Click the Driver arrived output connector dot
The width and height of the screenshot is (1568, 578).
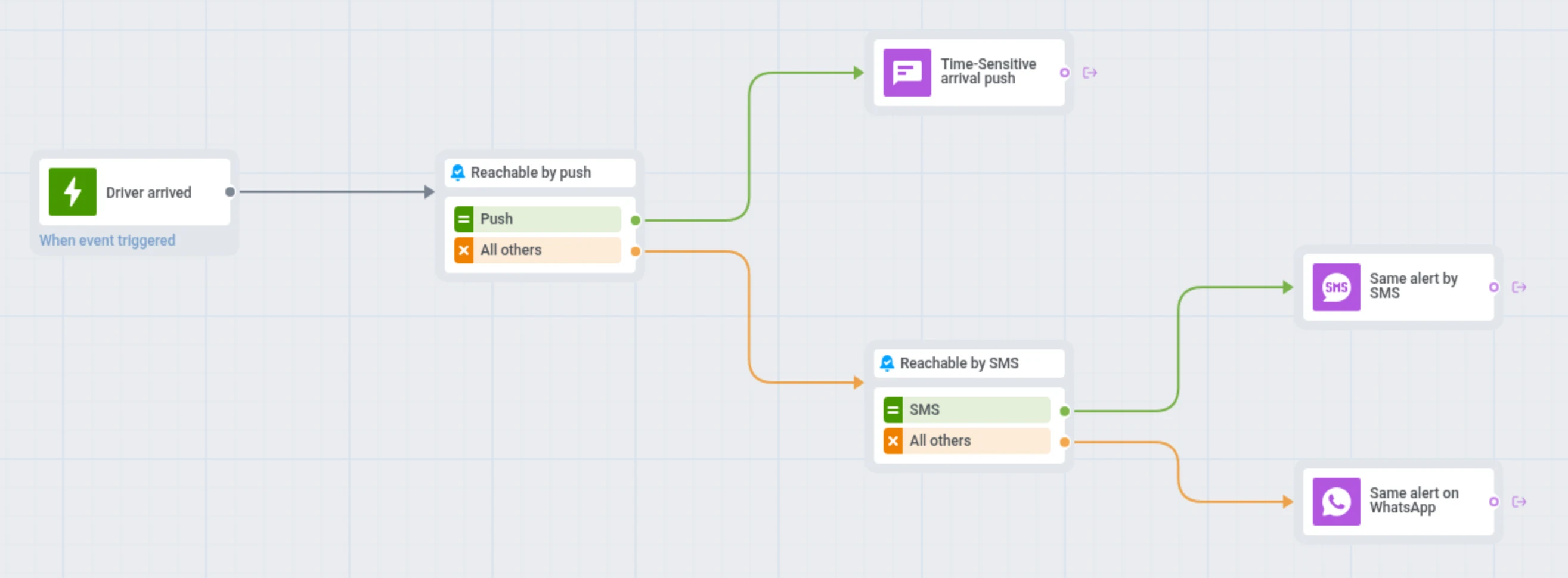[x=230, y=192]
